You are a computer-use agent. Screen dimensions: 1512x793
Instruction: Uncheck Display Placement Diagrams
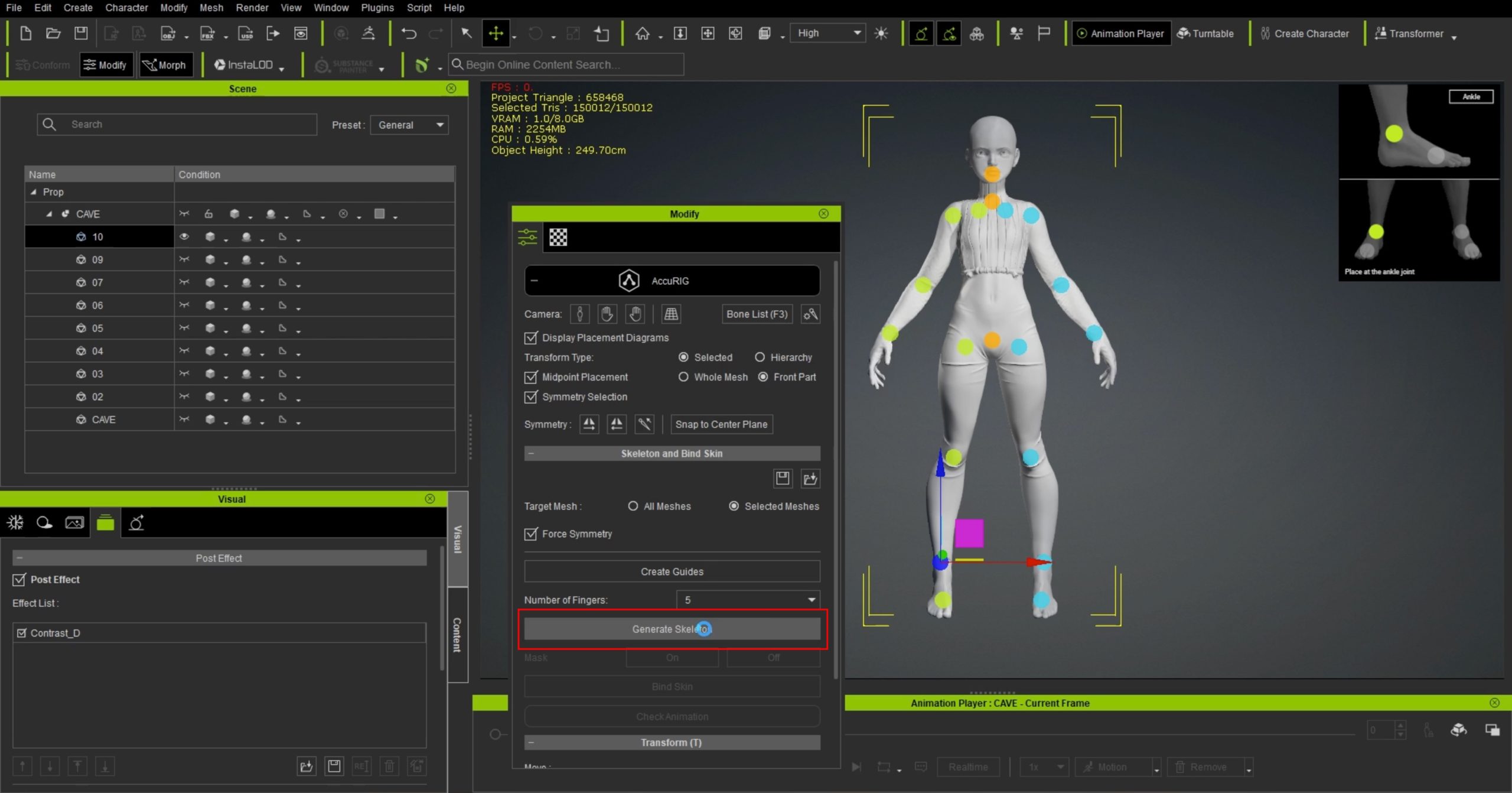(531, 338)
